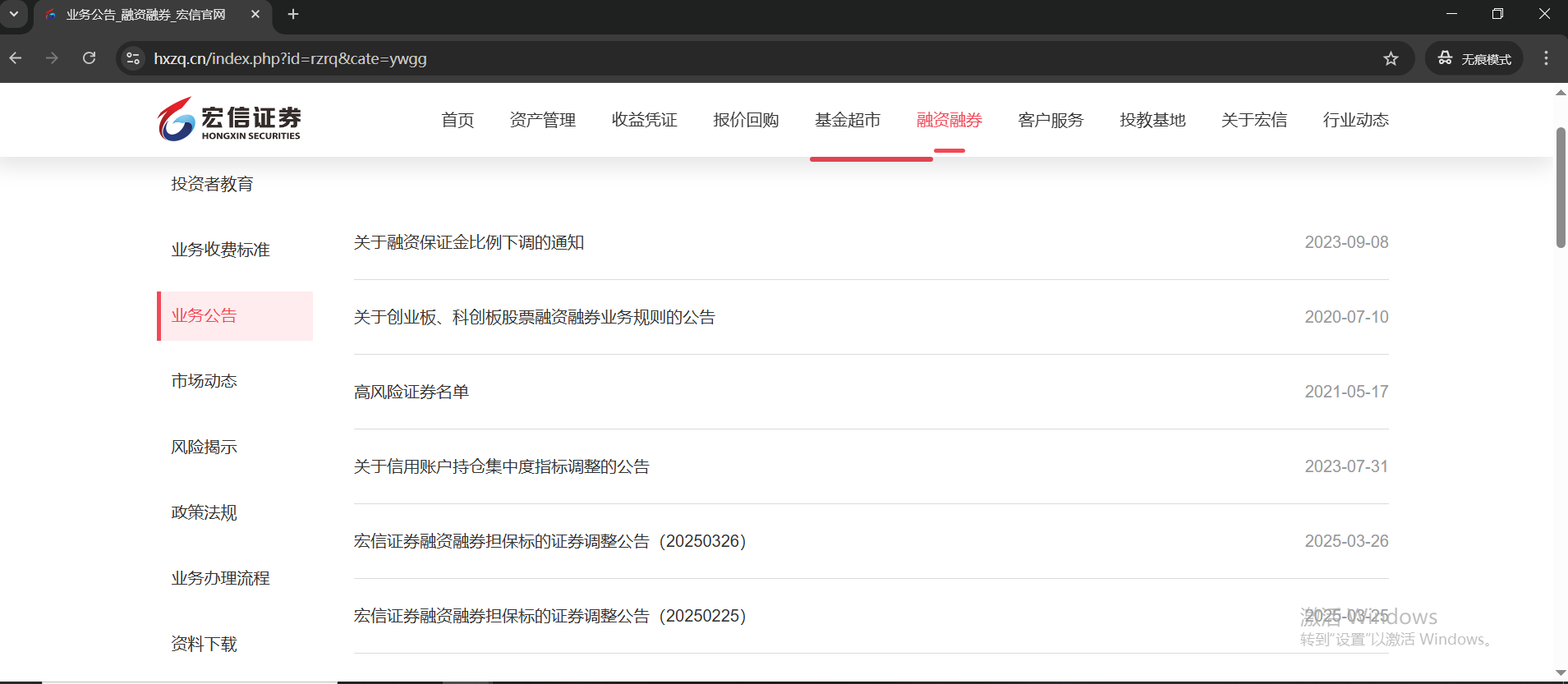Open the 首页 navigation menu item
1568x684 pixels.
point(458,120)
